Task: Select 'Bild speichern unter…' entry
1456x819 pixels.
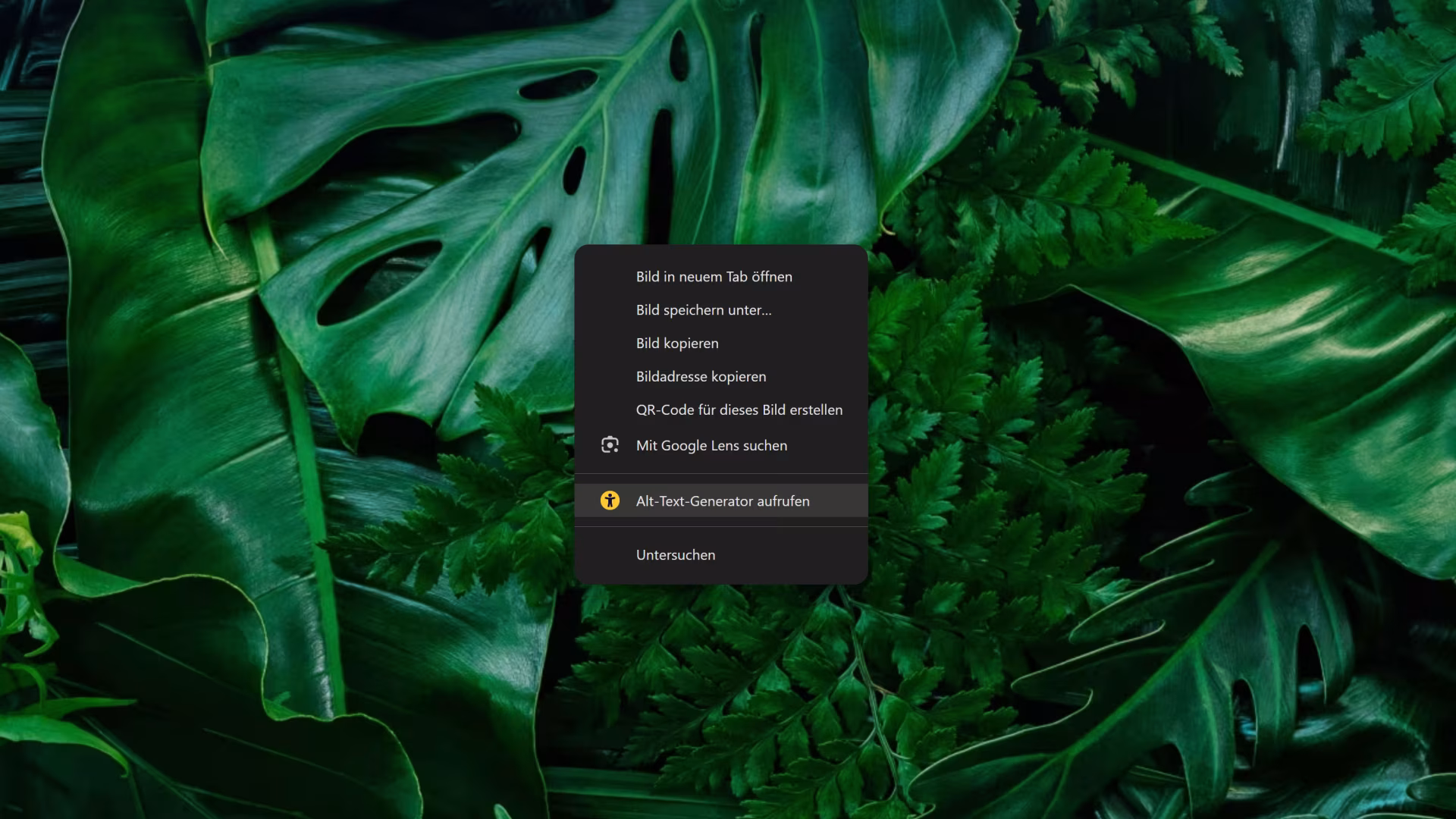Action: click(703, 310)
